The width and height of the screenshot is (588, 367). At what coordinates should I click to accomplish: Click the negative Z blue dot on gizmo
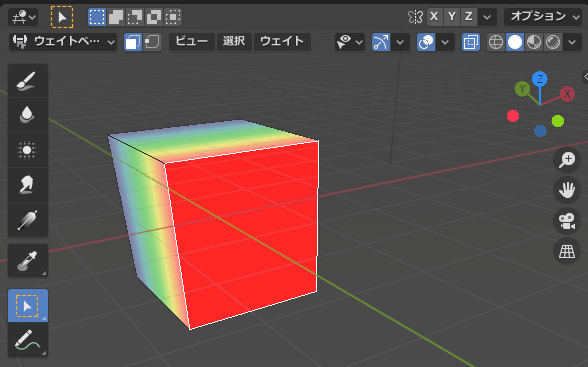(540, 131)
